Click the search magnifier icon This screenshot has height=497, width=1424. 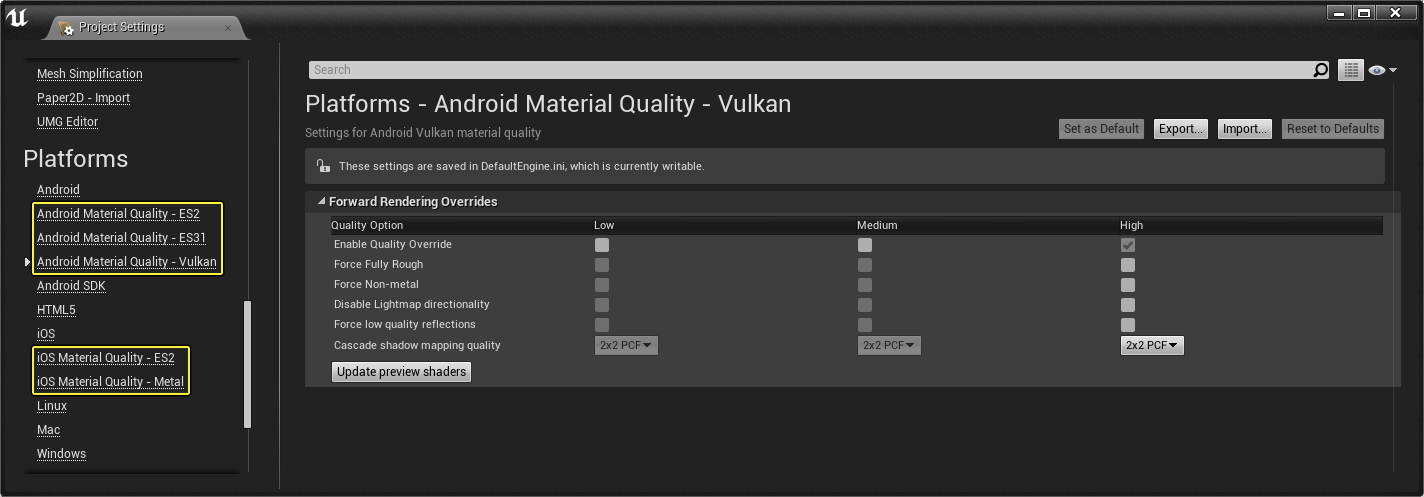(x=1321, y=70)
